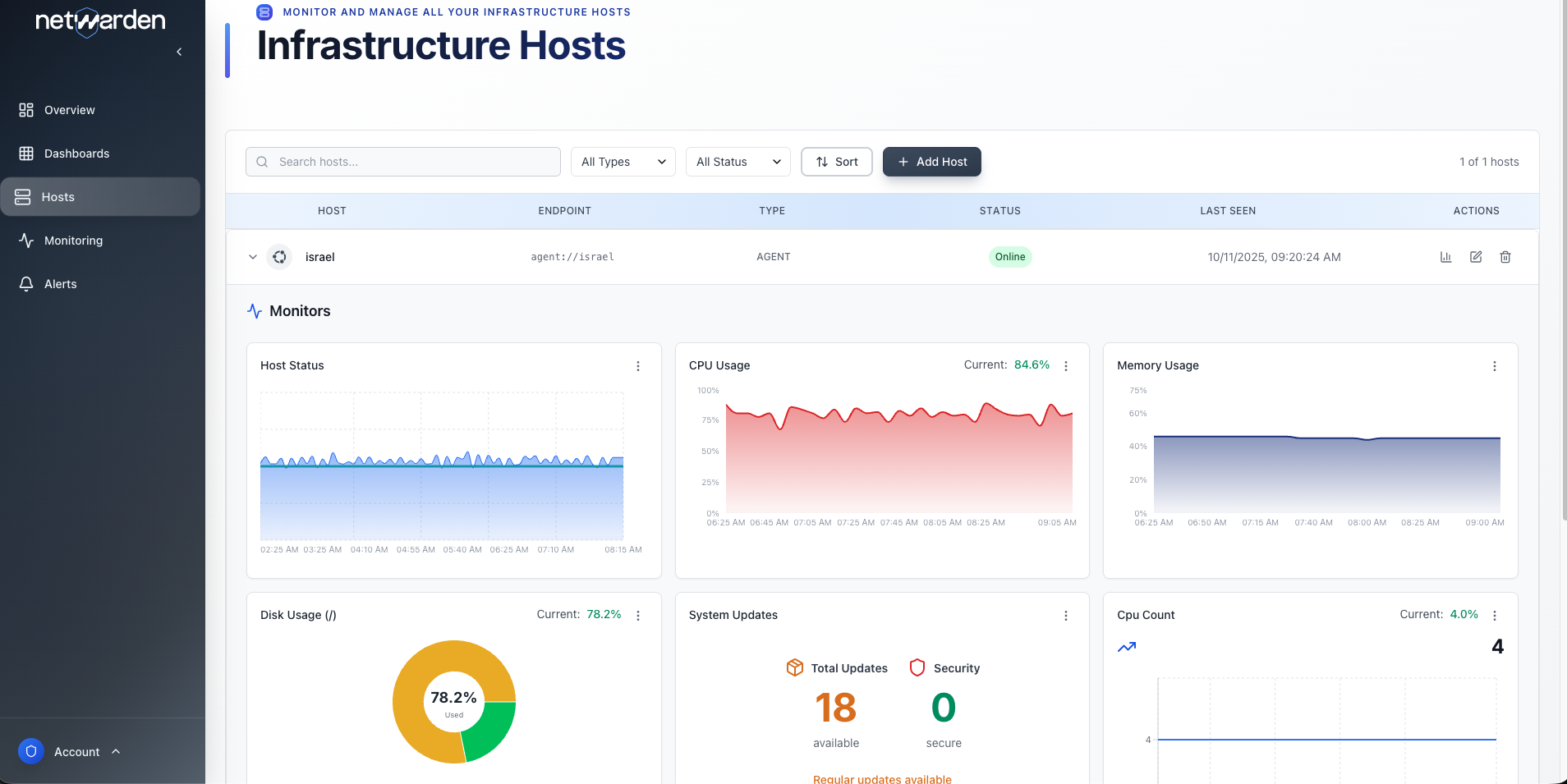Click the CPU Usage current value 84.6%

tap(1032, 364)
